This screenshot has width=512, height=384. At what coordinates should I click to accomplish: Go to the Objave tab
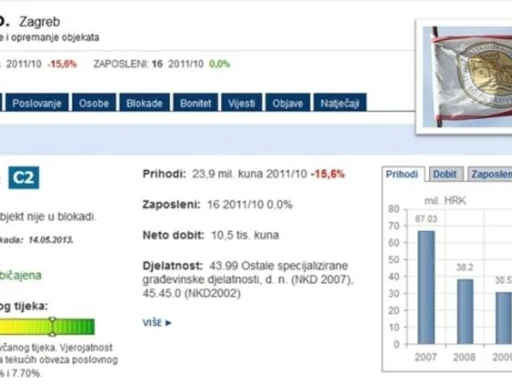288,103
